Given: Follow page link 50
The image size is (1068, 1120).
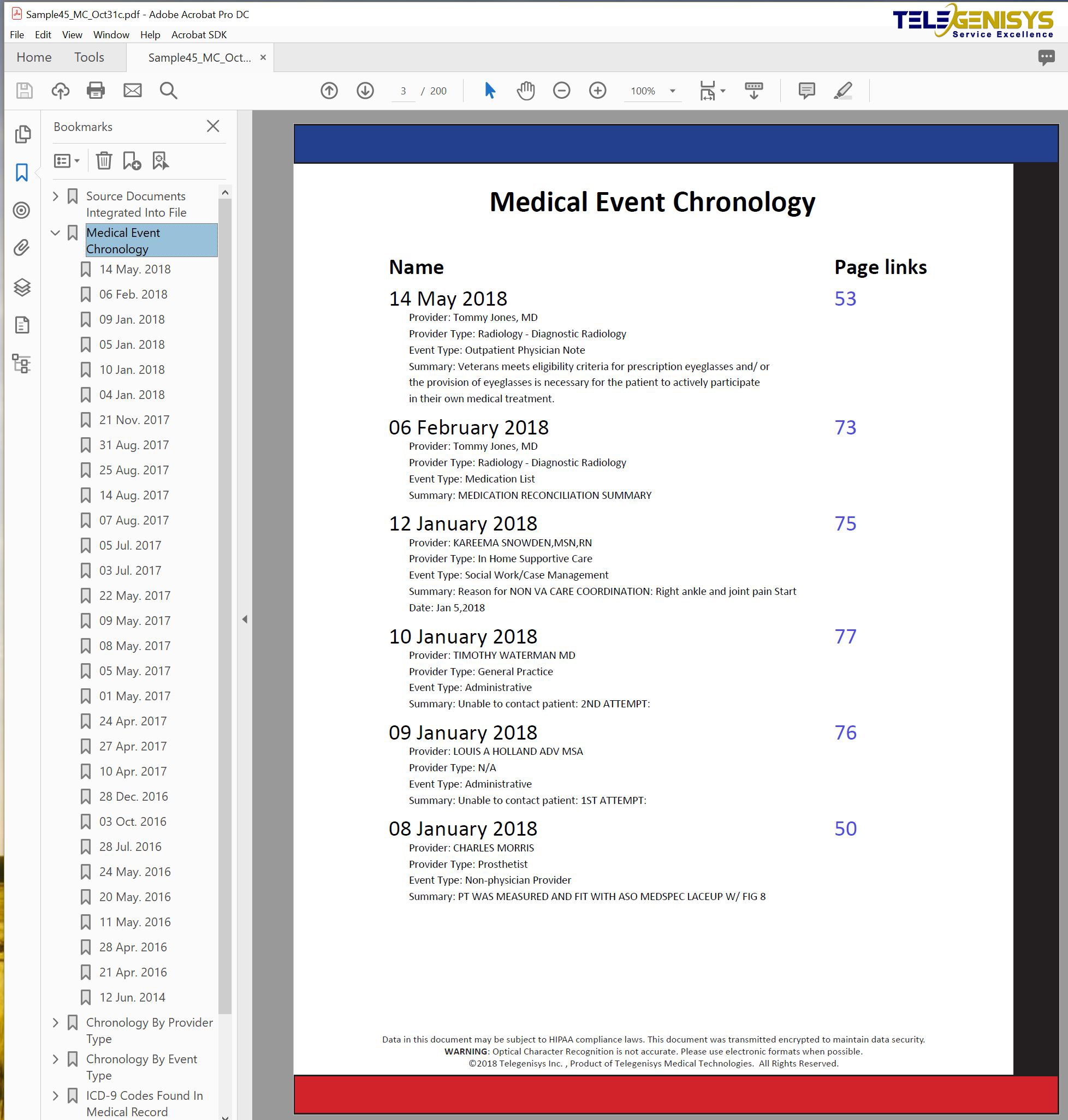Looking at the screenshot, I should click(x=845, y=829).
